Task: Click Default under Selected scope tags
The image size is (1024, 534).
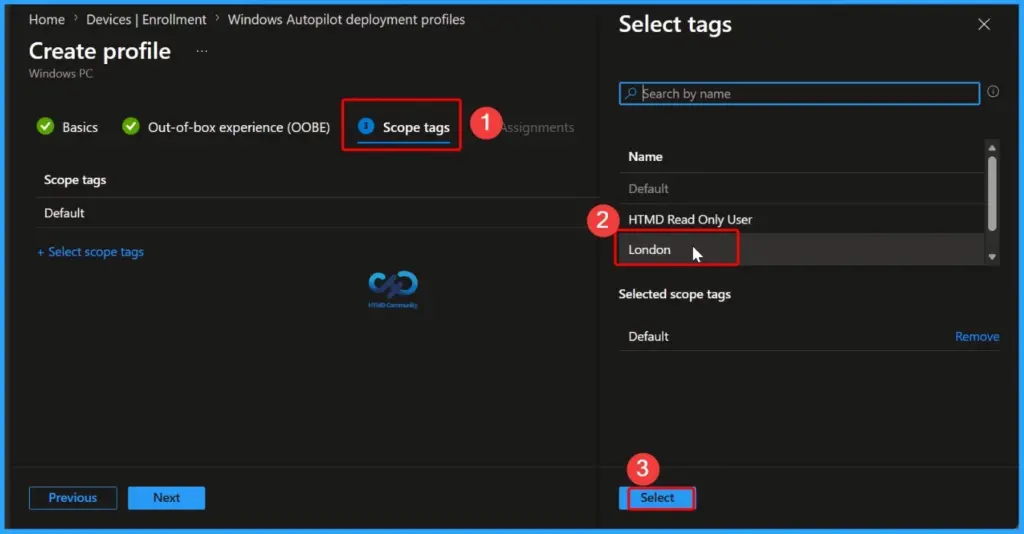Action: click(x=648, y=336)
